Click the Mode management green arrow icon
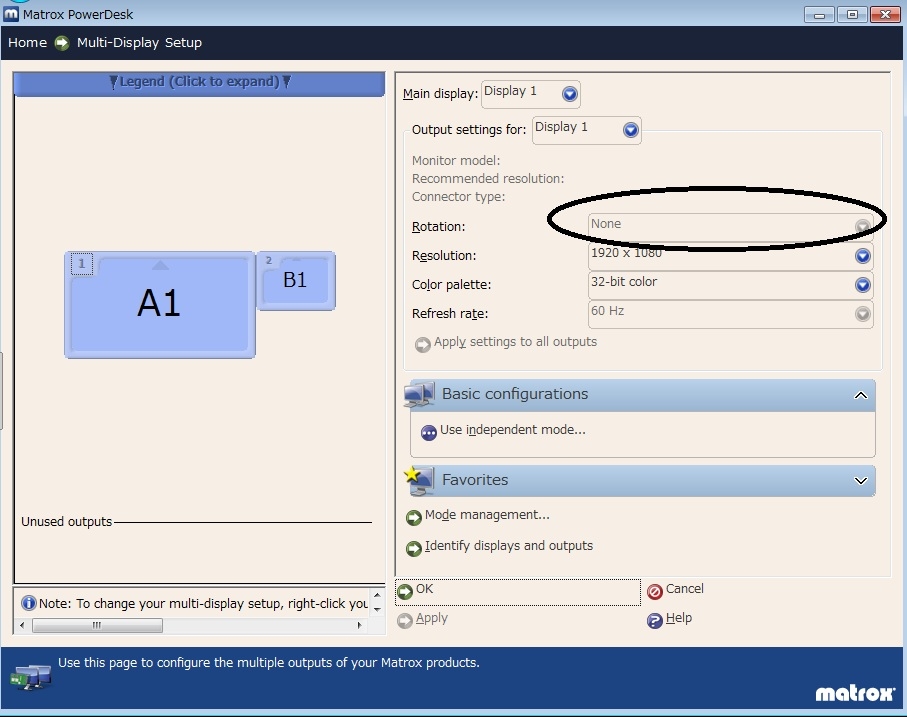Screen dimensions: 907x717 coord(414,518)
